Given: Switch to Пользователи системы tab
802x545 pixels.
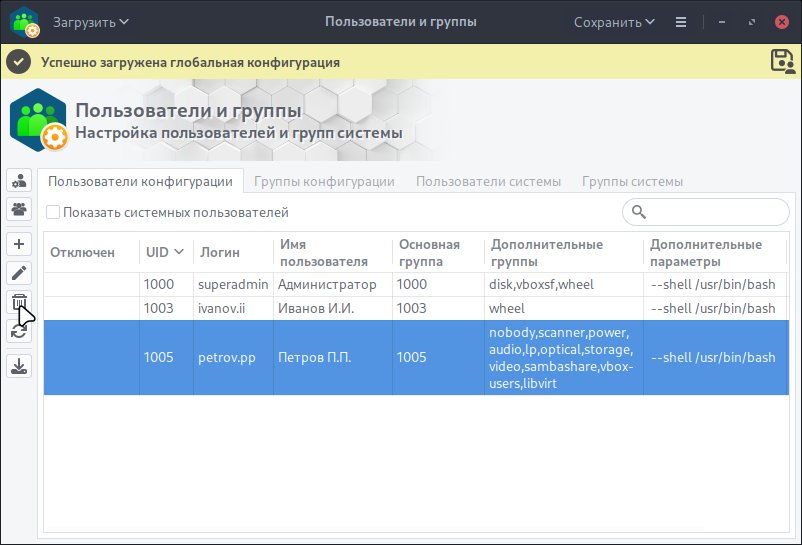Looking at the screenshot, I should tap(488, 181).
